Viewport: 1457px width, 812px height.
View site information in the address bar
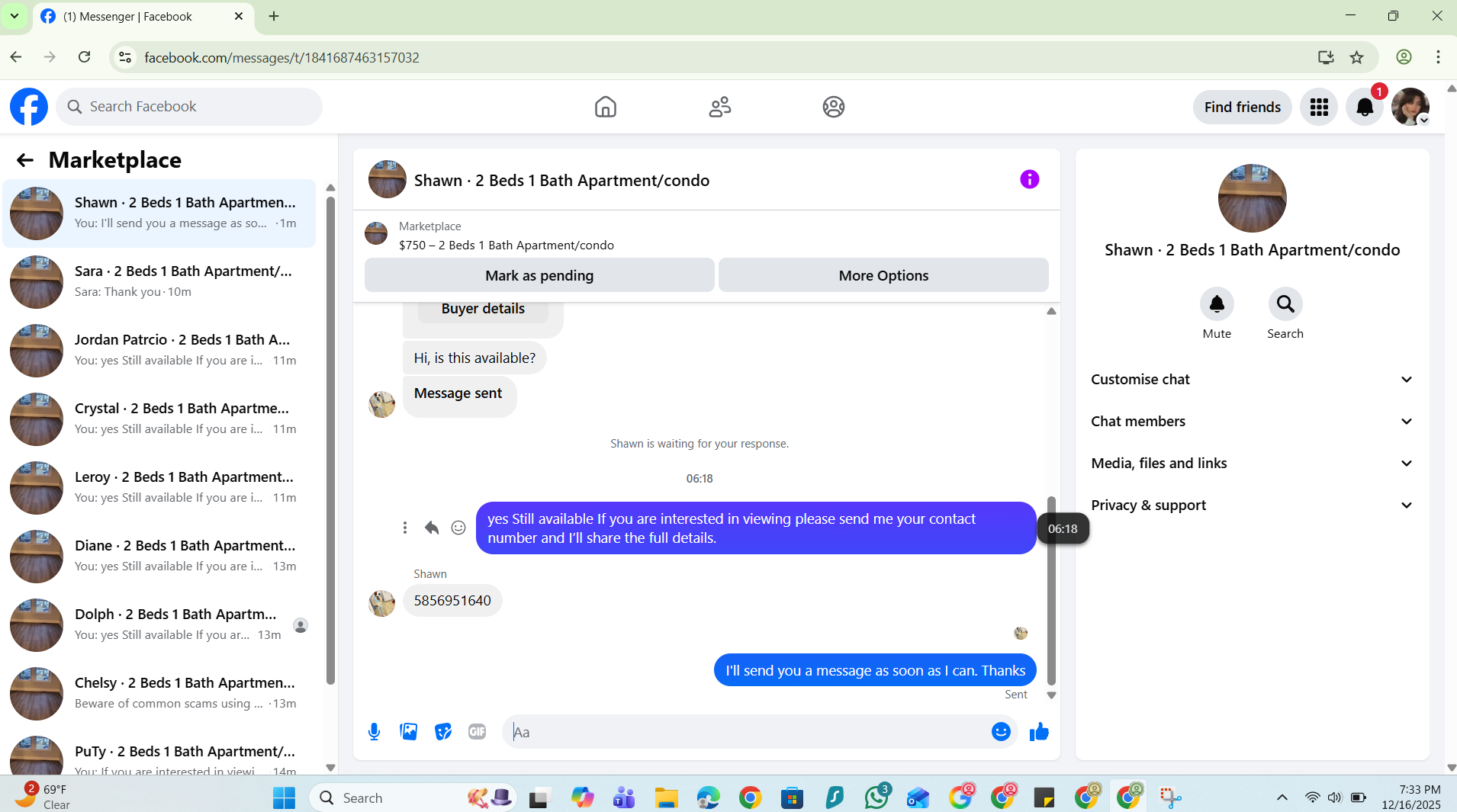(125, 57)
